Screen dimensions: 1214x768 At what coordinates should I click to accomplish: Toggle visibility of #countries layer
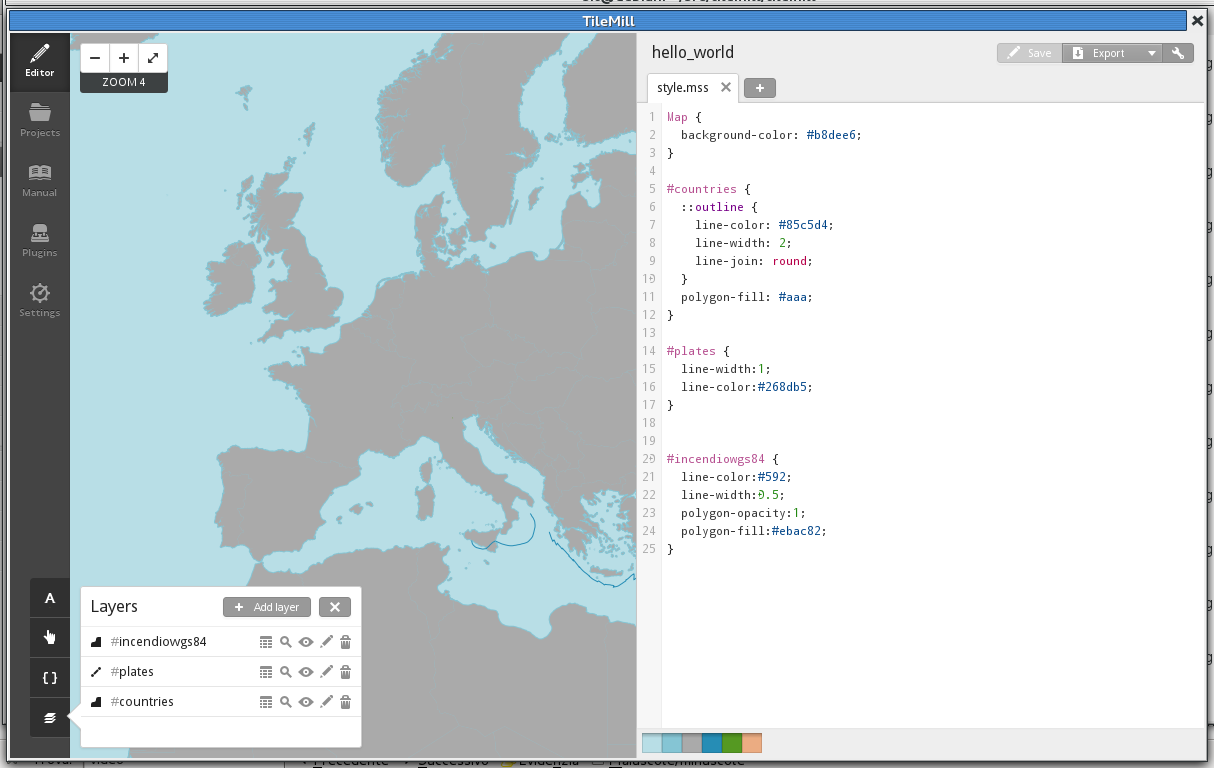point(306,702)
